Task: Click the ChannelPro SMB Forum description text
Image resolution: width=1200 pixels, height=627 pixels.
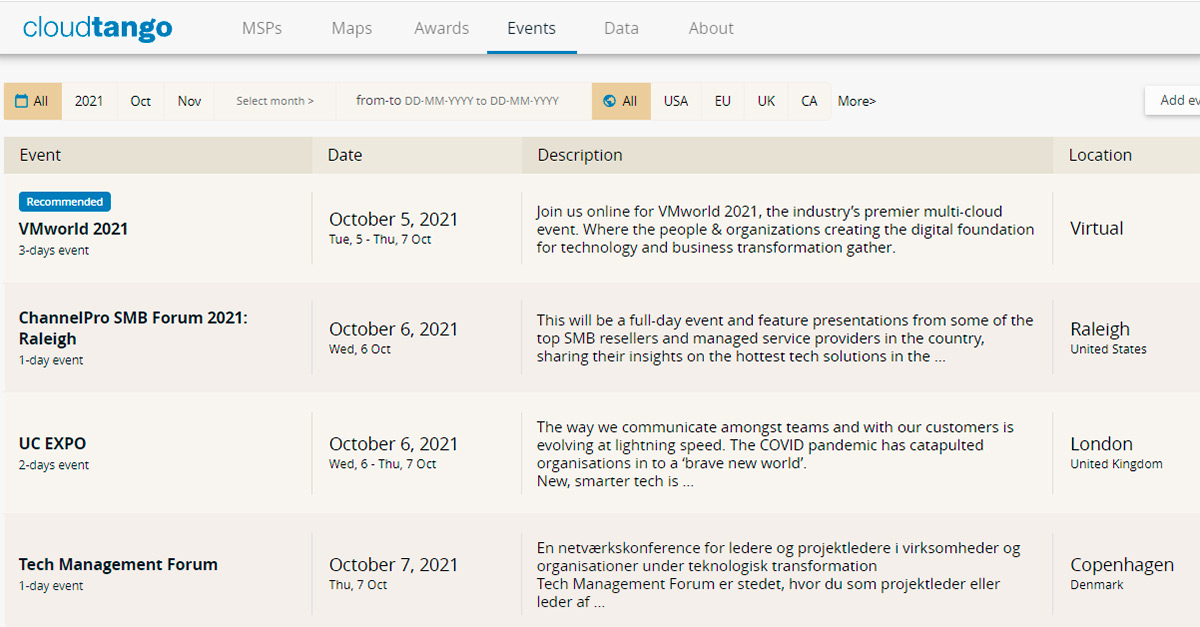Action: pos(785,338)
